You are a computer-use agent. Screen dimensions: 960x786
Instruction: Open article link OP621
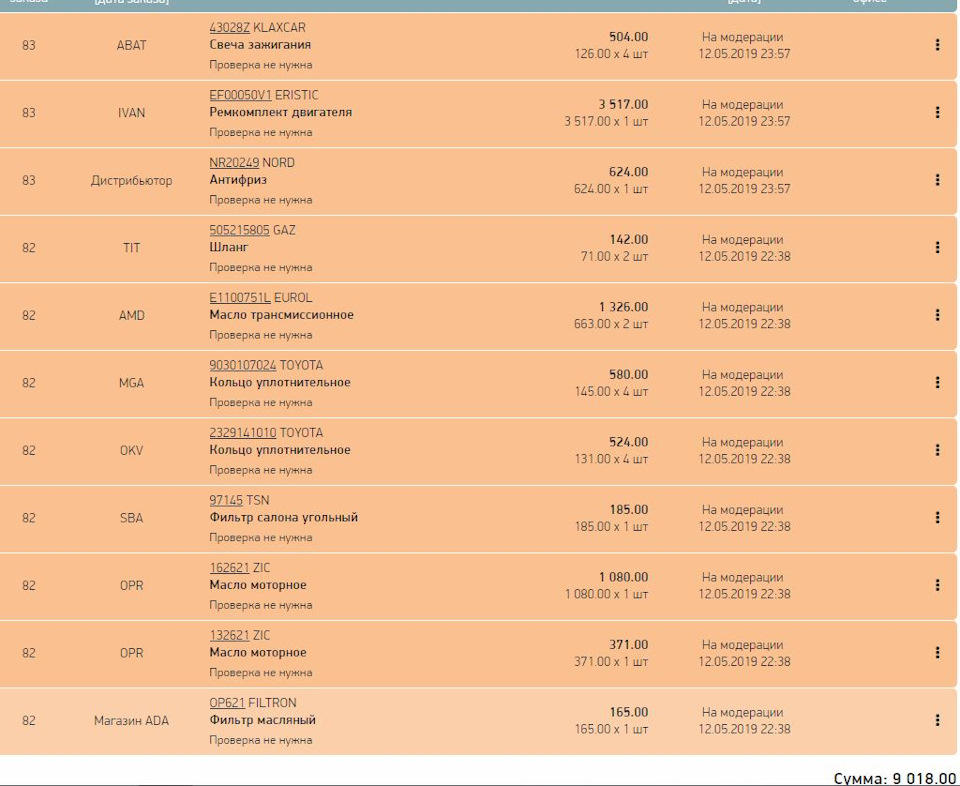(x=227, y=703)
